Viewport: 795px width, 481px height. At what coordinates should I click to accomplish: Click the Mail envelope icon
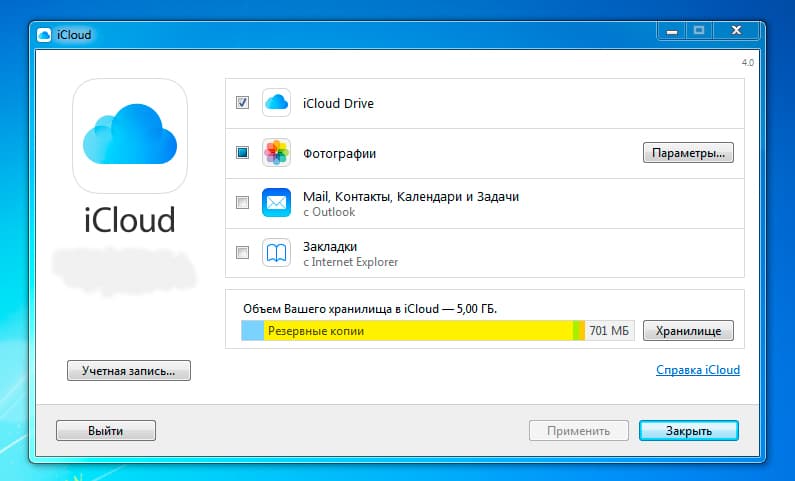276,202
